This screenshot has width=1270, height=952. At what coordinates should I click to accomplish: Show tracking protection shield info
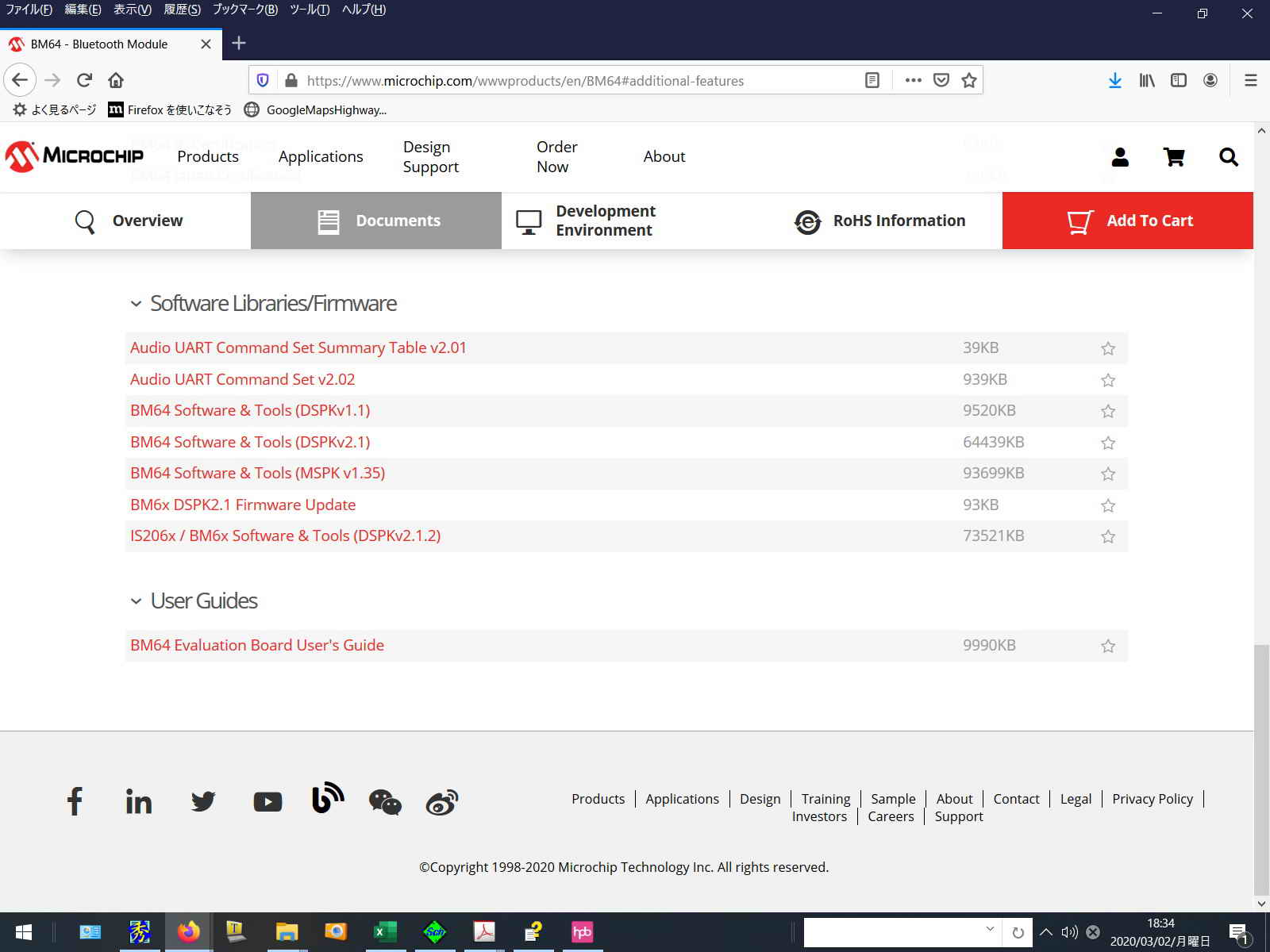click(x=264, y=80)
